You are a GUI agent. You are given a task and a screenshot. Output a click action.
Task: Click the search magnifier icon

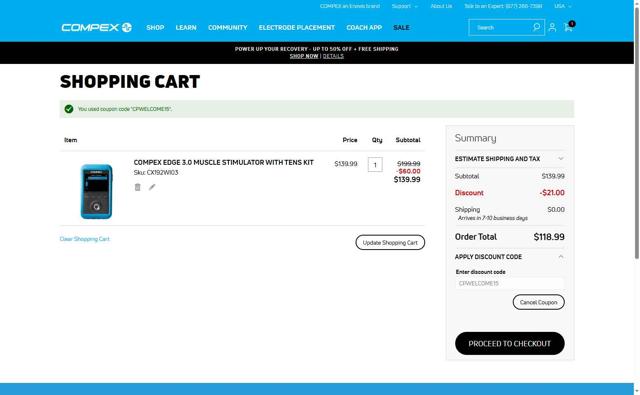click(536, 27)
